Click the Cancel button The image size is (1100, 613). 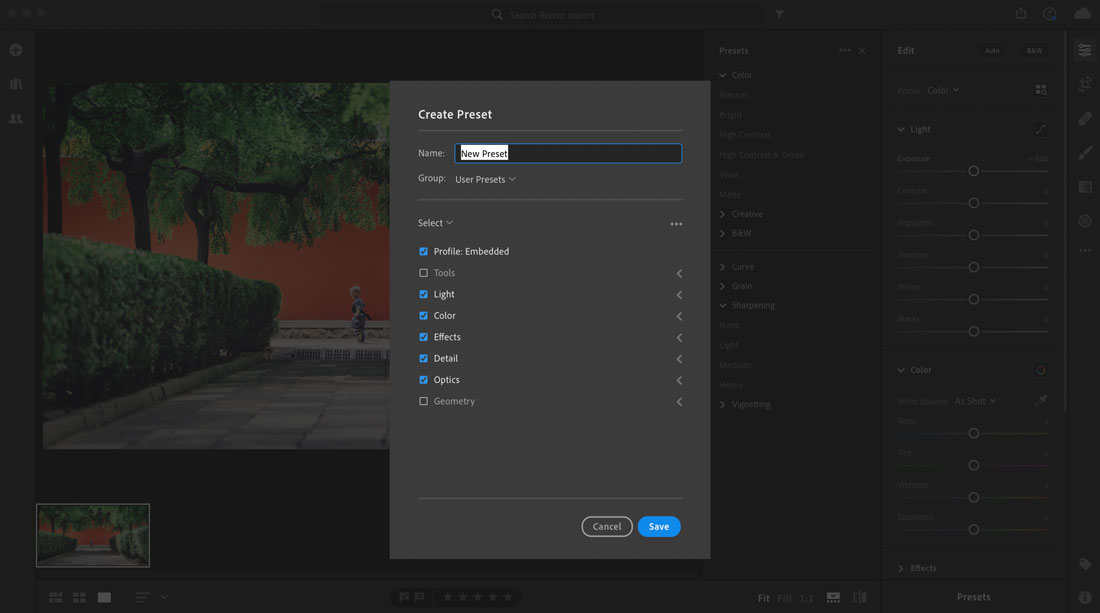tap(607, 527)
